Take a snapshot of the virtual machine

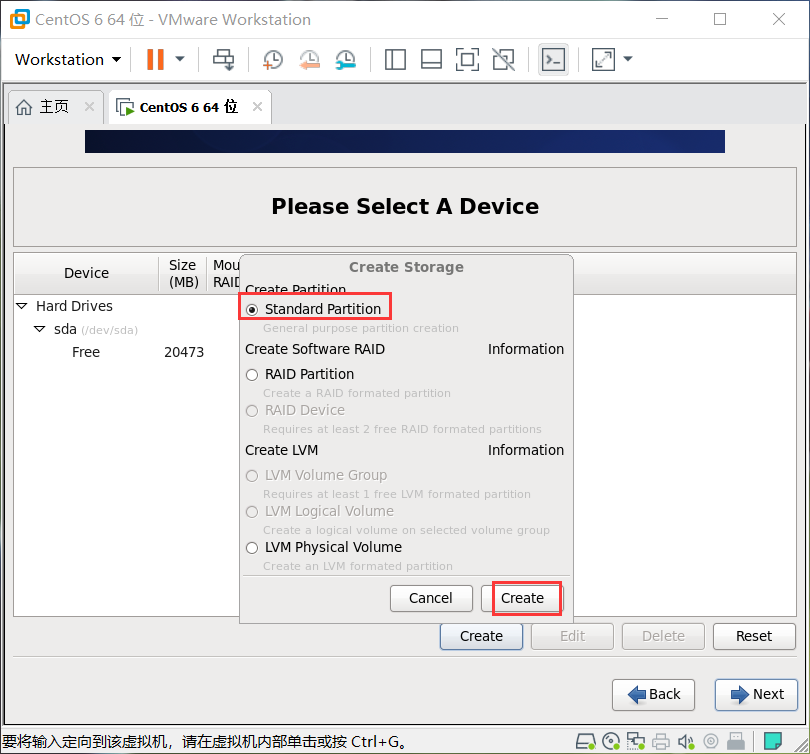[x=273, y=59]
